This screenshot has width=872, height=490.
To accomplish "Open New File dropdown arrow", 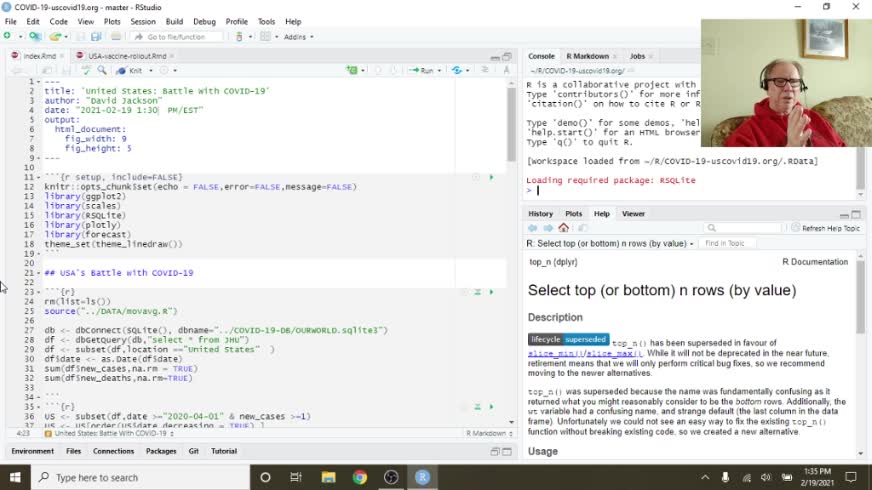I will (20, 37).
